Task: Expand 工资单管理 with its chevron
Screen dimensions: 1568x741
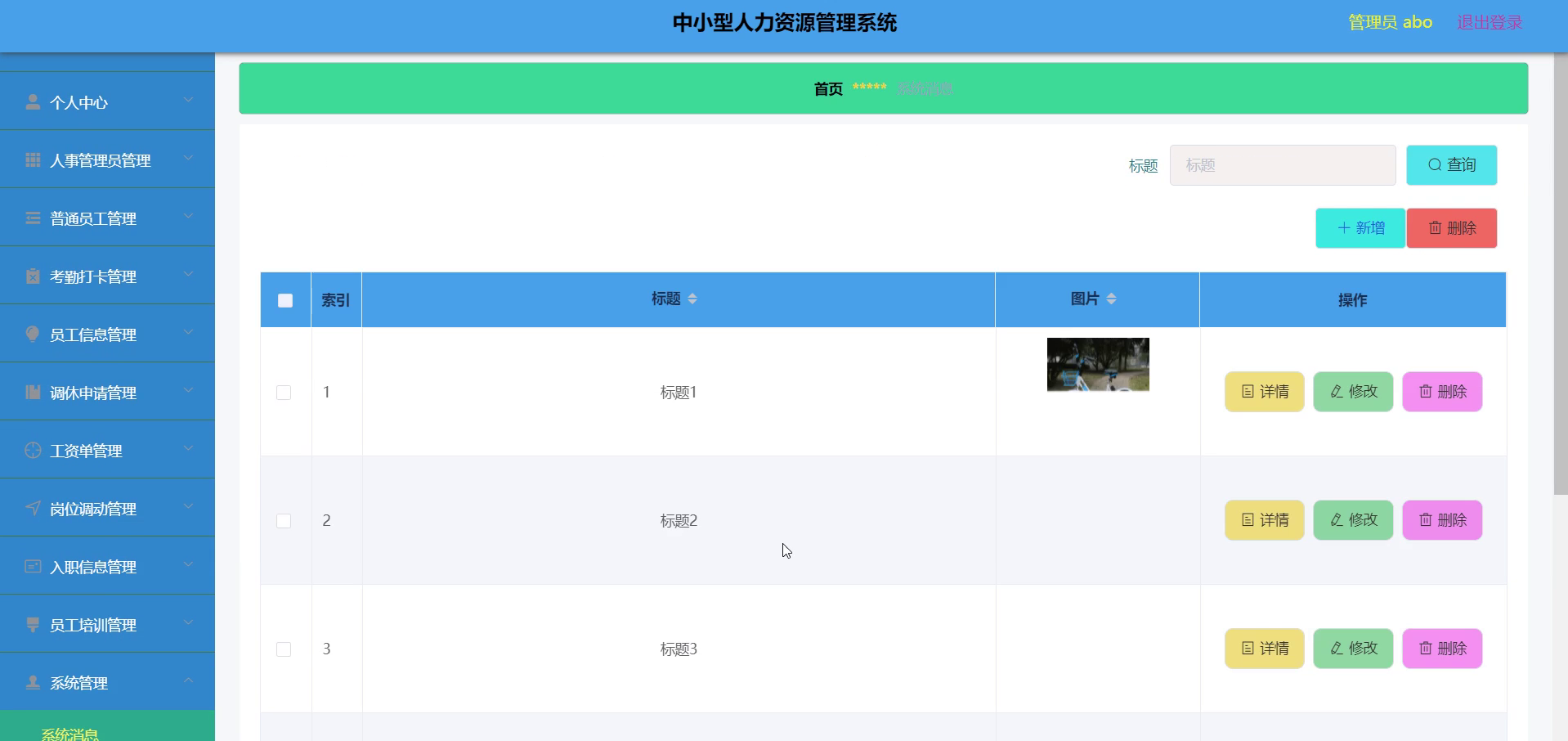Action: (188, 448)
